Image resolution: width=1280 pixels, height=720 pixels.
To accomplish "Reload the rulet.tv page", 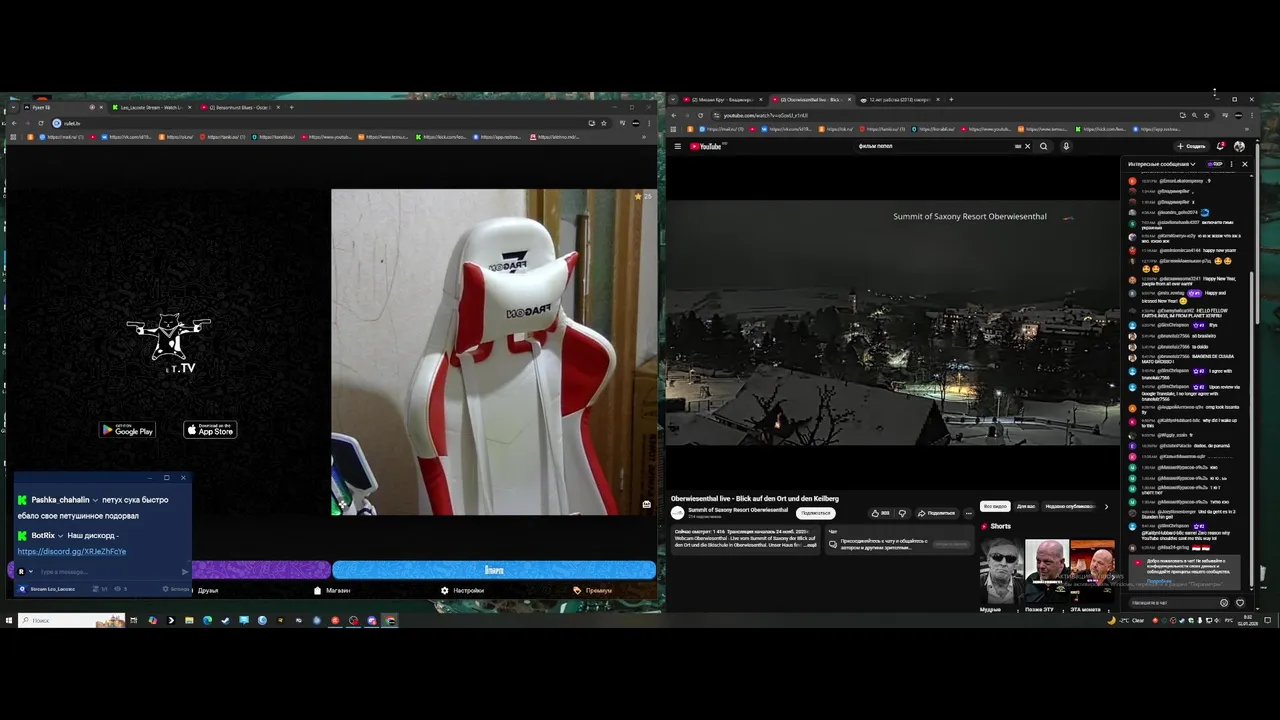I will 42,123.
